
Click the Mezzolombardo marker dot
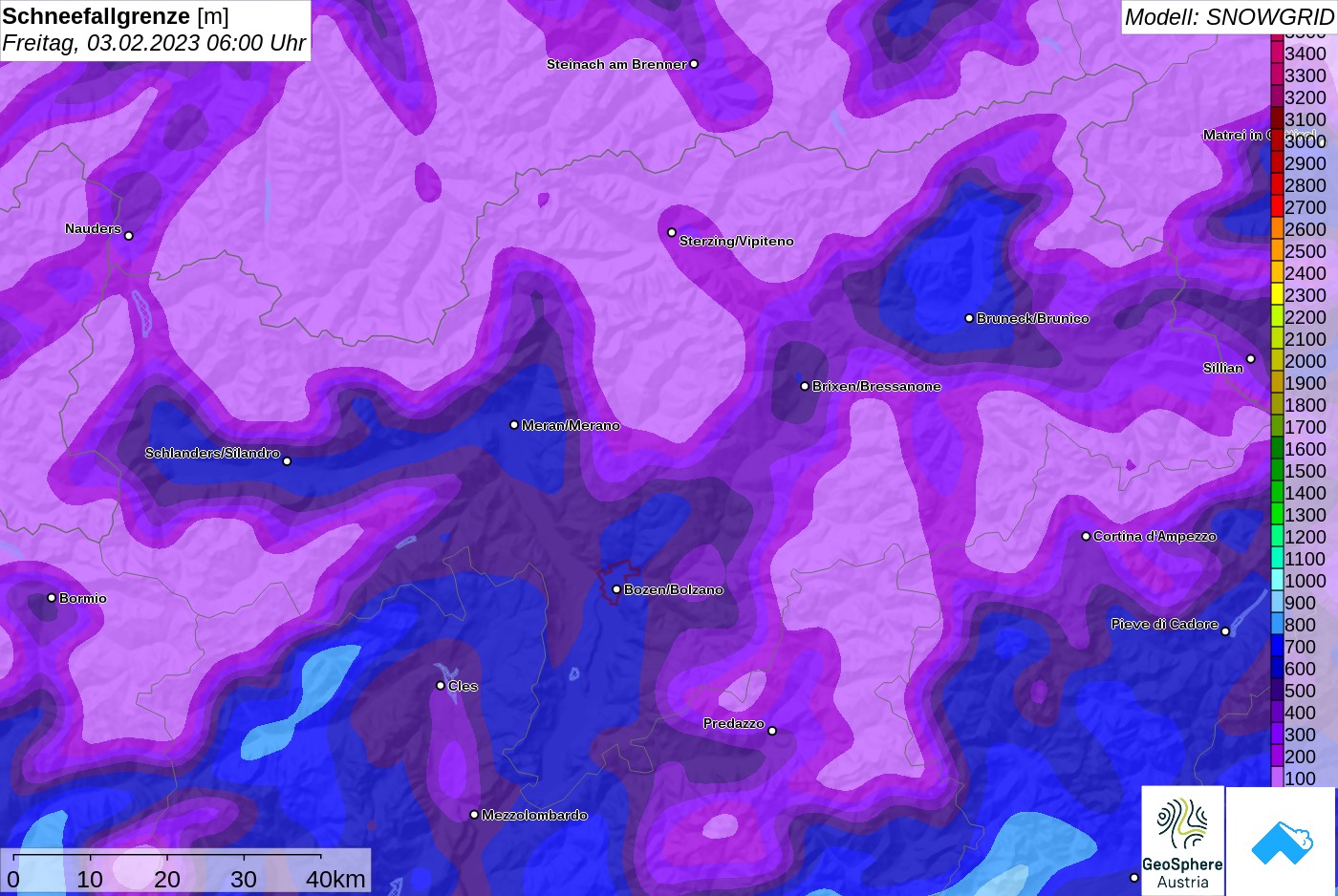pos(474,815)
